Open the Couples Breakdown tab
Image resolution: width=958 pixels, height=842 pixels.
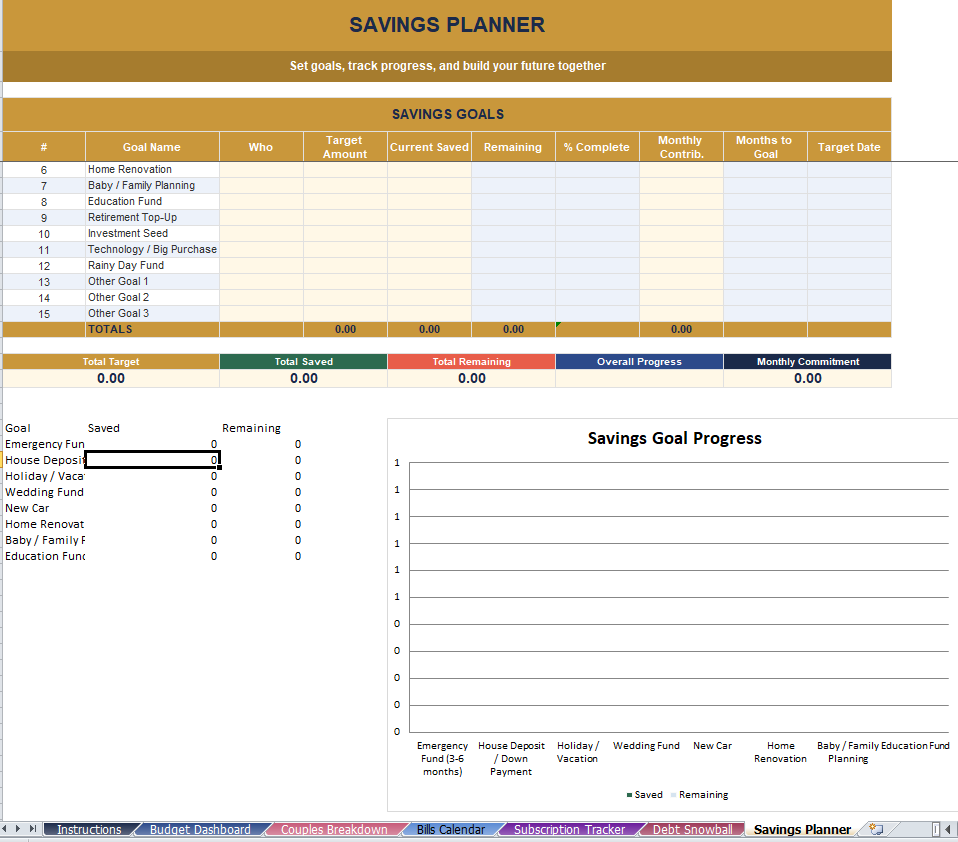point(334,829)
